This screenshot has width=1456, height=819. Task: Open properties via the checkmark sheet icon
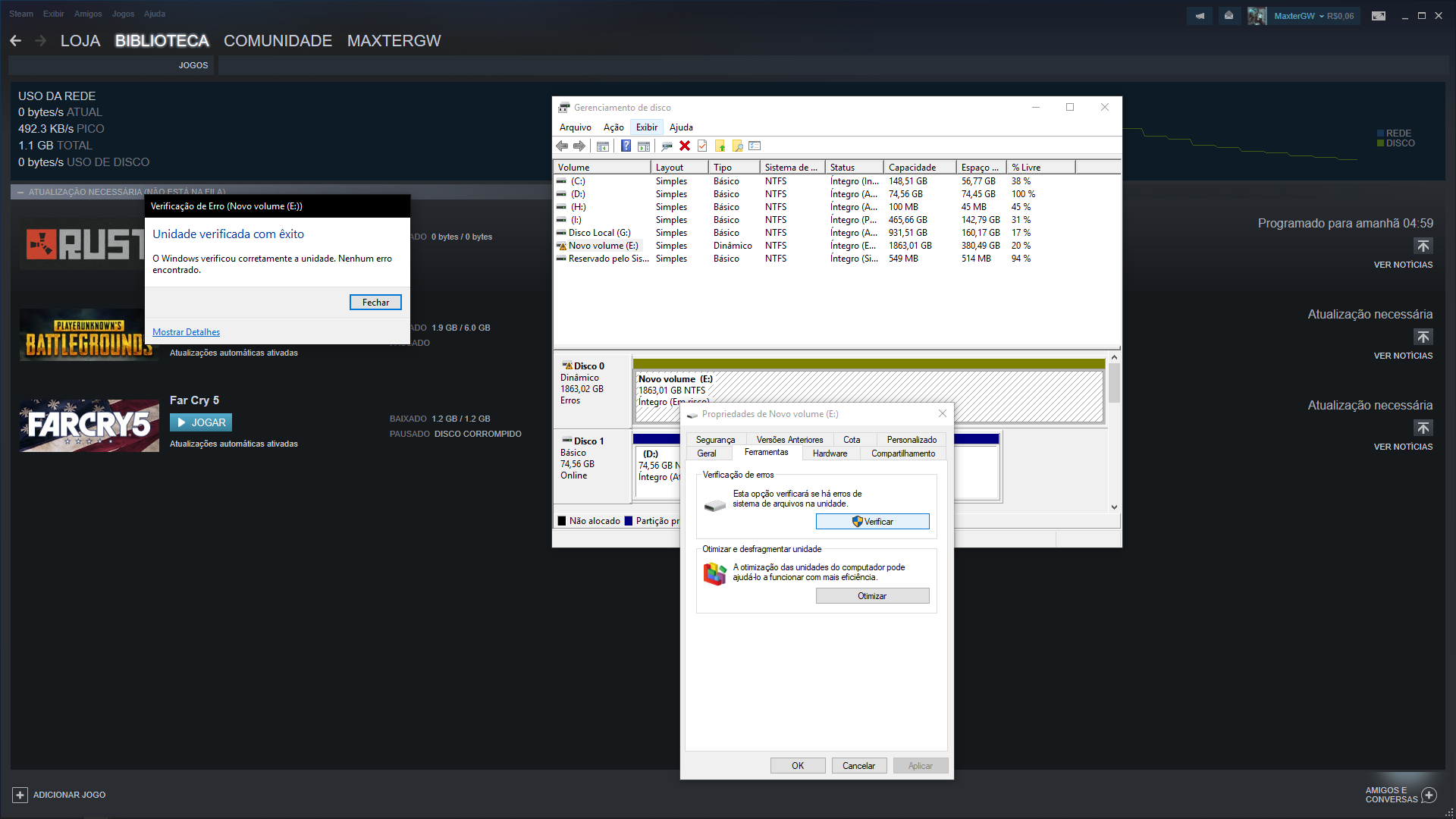click(702, 146)
